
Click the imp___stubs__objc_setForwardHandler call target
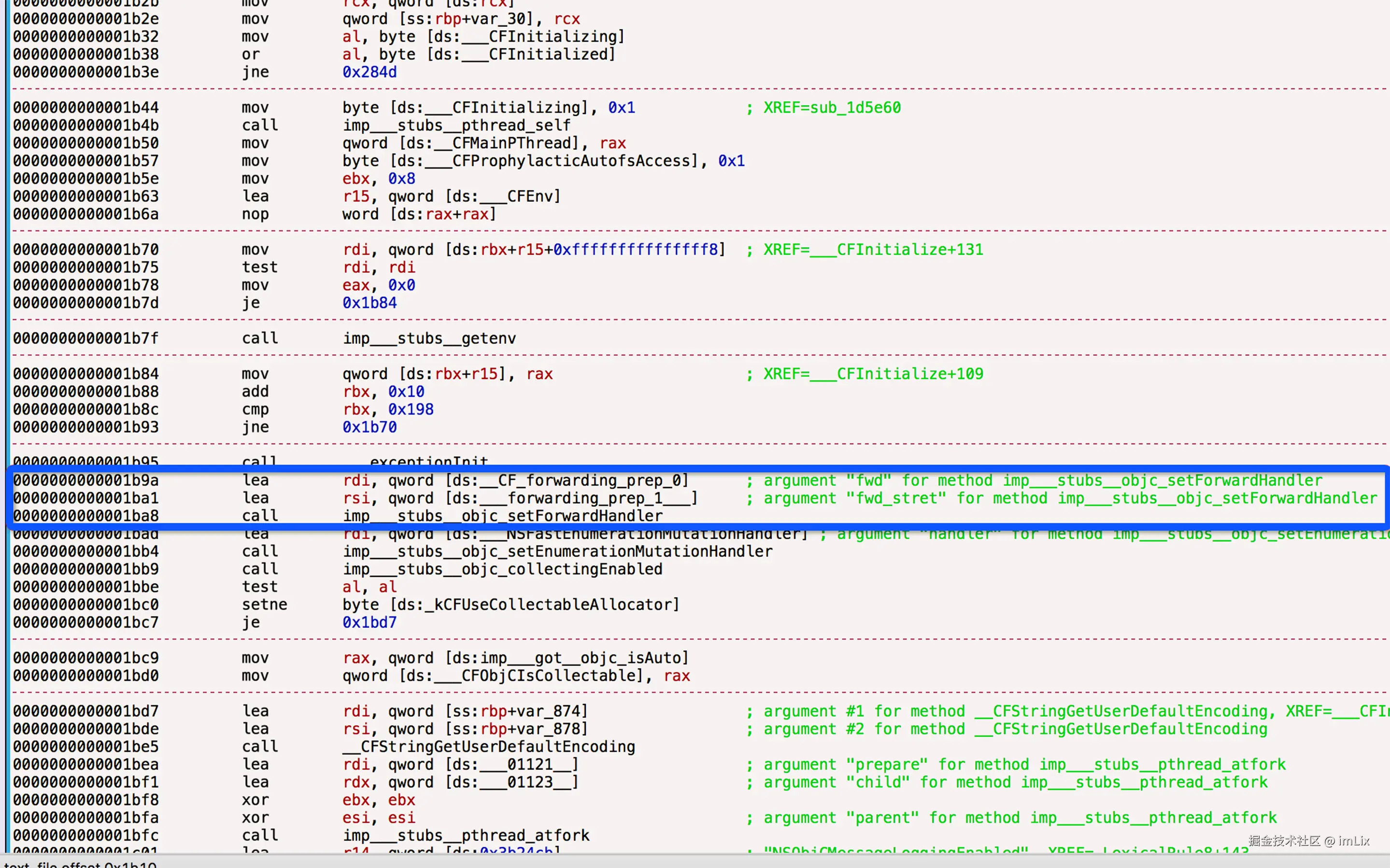coord(502,516)
